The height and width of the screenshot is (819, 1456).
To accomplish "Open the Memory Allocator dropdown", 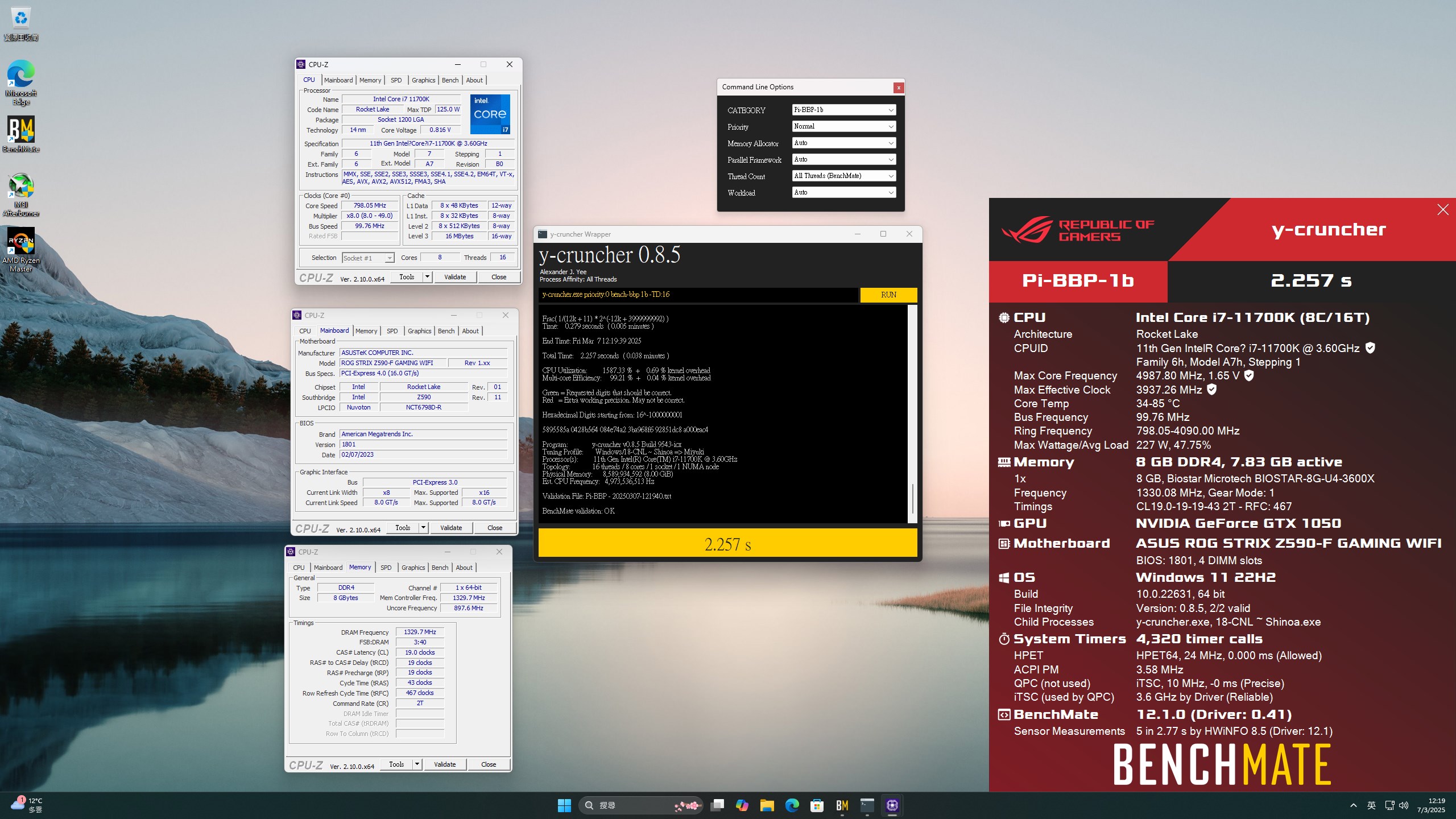I will (844, 143).
